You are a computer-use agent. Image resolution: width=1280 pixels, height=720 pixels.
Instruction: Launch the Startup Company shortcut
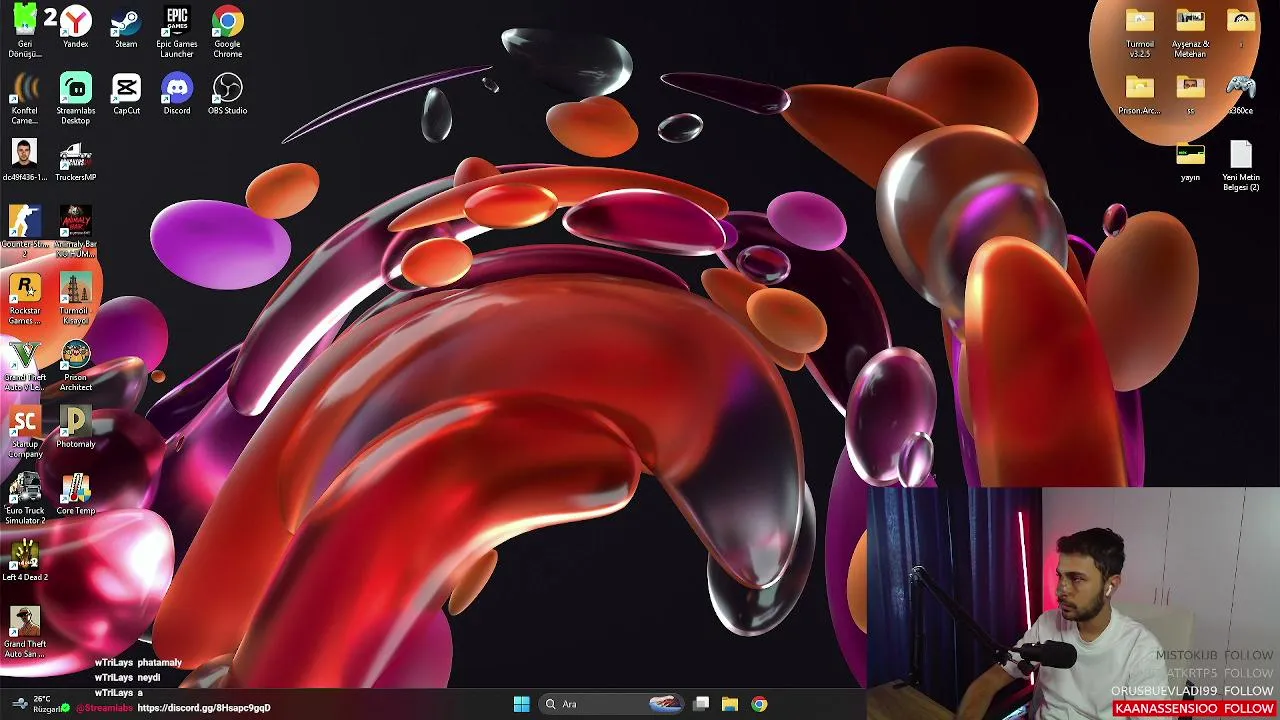(25, 432)
